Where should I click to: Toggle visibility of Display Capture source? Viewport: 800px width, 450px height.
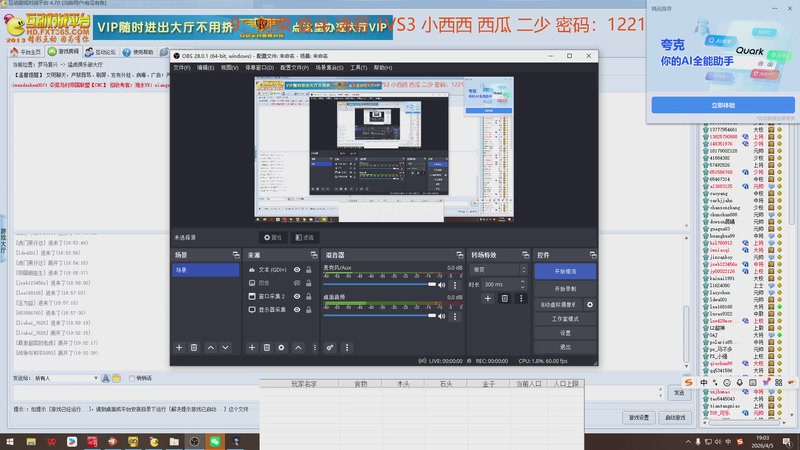(x=297, y=309)
